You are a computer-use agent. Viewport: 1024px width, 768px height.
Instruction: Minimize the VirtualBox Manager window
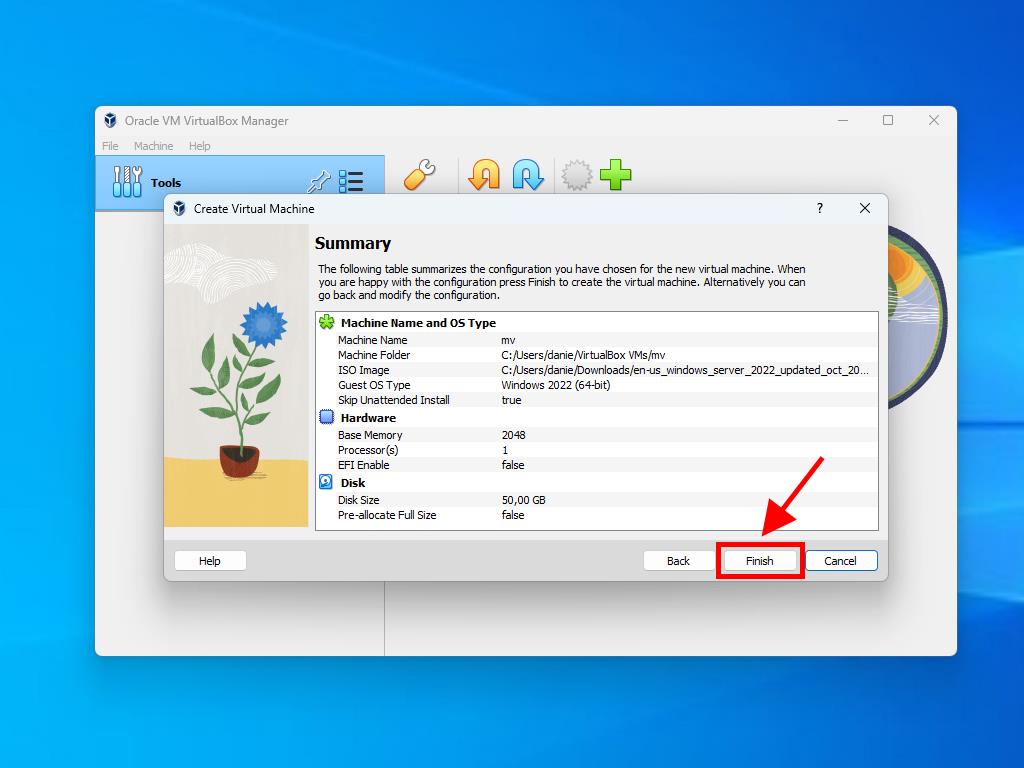click(x=843, y=120)
